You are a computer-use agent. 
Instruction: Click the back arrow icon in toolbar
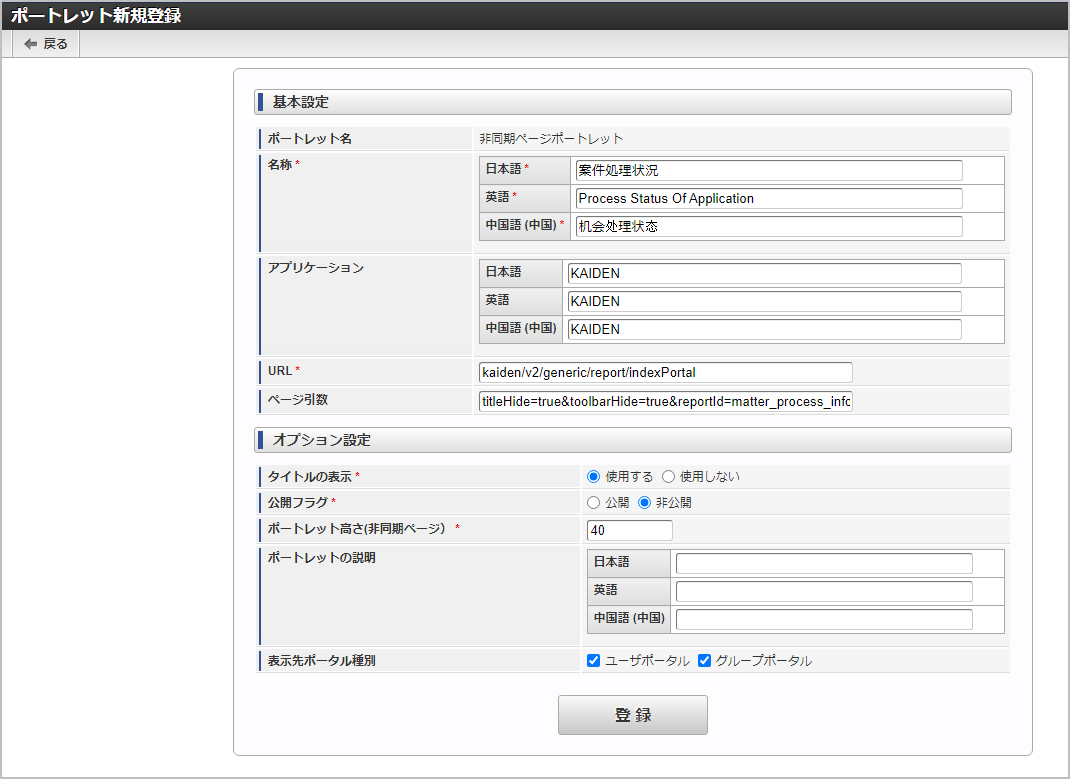click(30, 44)
